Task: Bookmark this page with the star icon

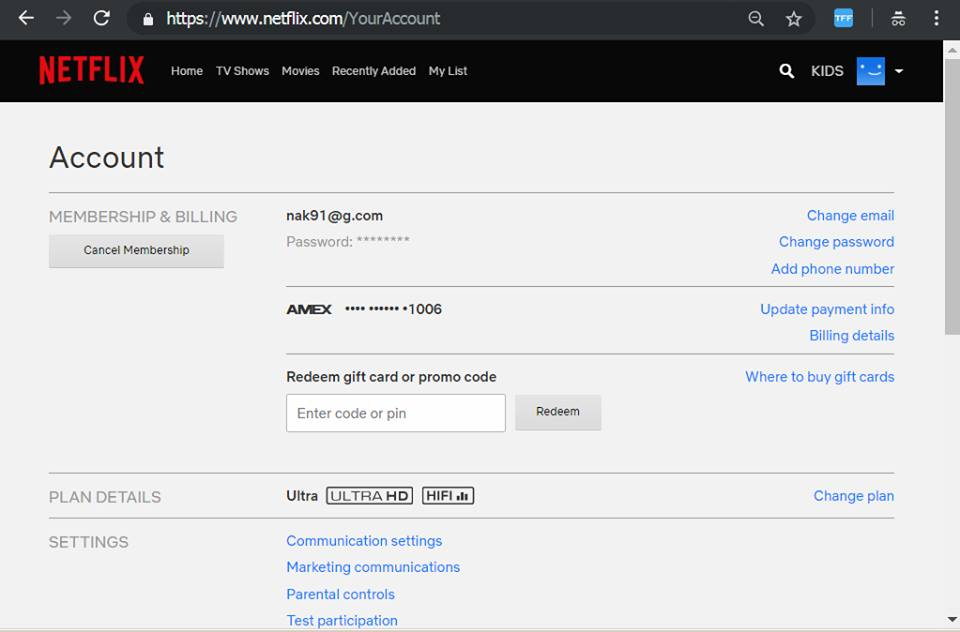Action: tap(793, 19)
